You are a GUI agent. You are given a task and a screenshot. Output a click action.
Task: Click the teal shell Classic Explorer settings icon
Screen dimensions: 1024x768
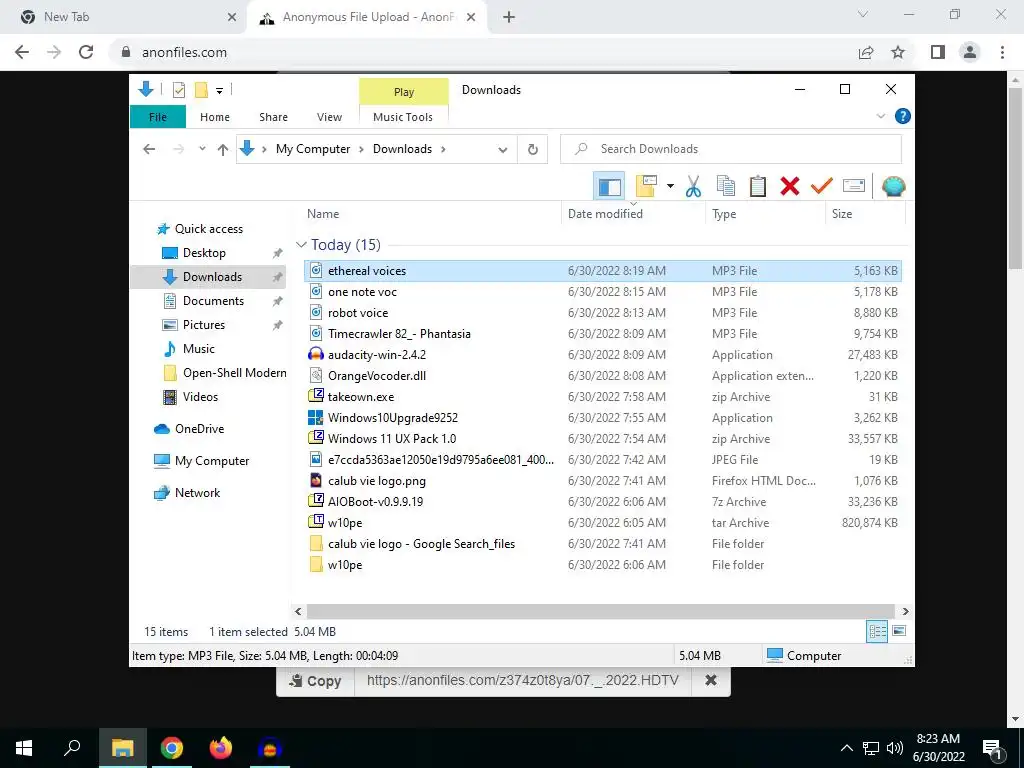coord(893,187)
